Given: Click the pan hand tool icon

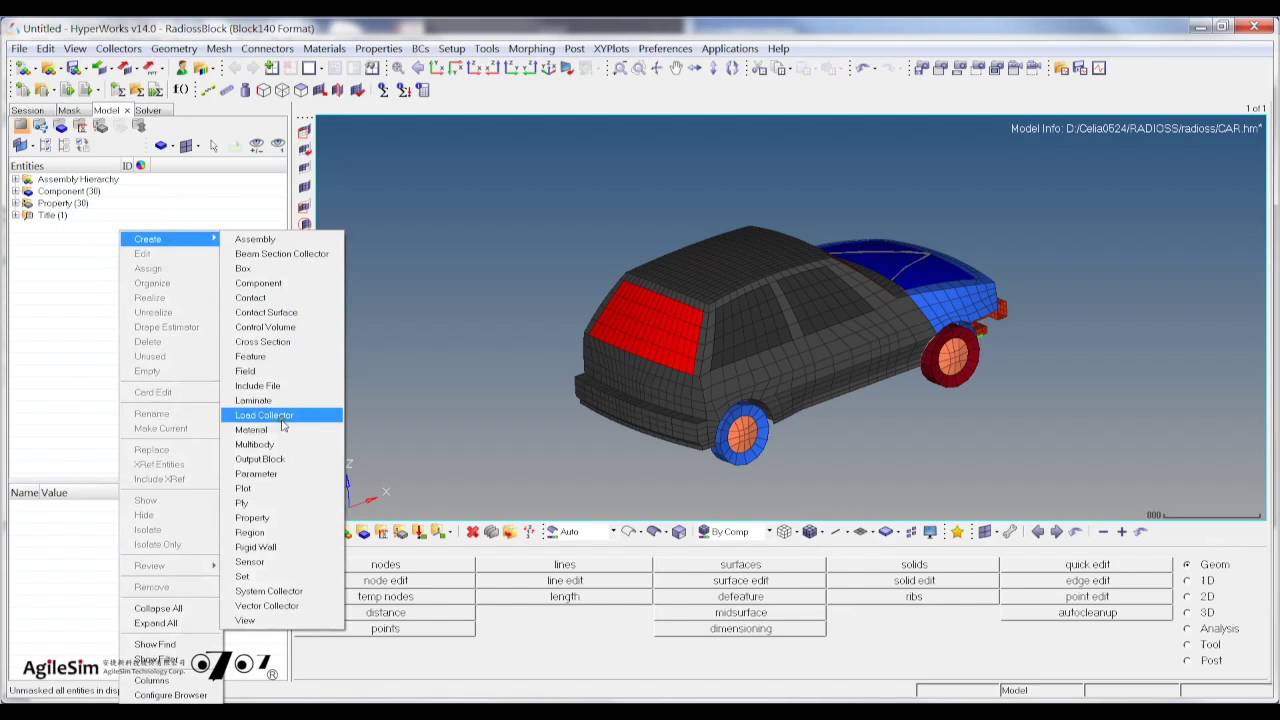Looking at the screenshot, I should (x=676, y=68).
